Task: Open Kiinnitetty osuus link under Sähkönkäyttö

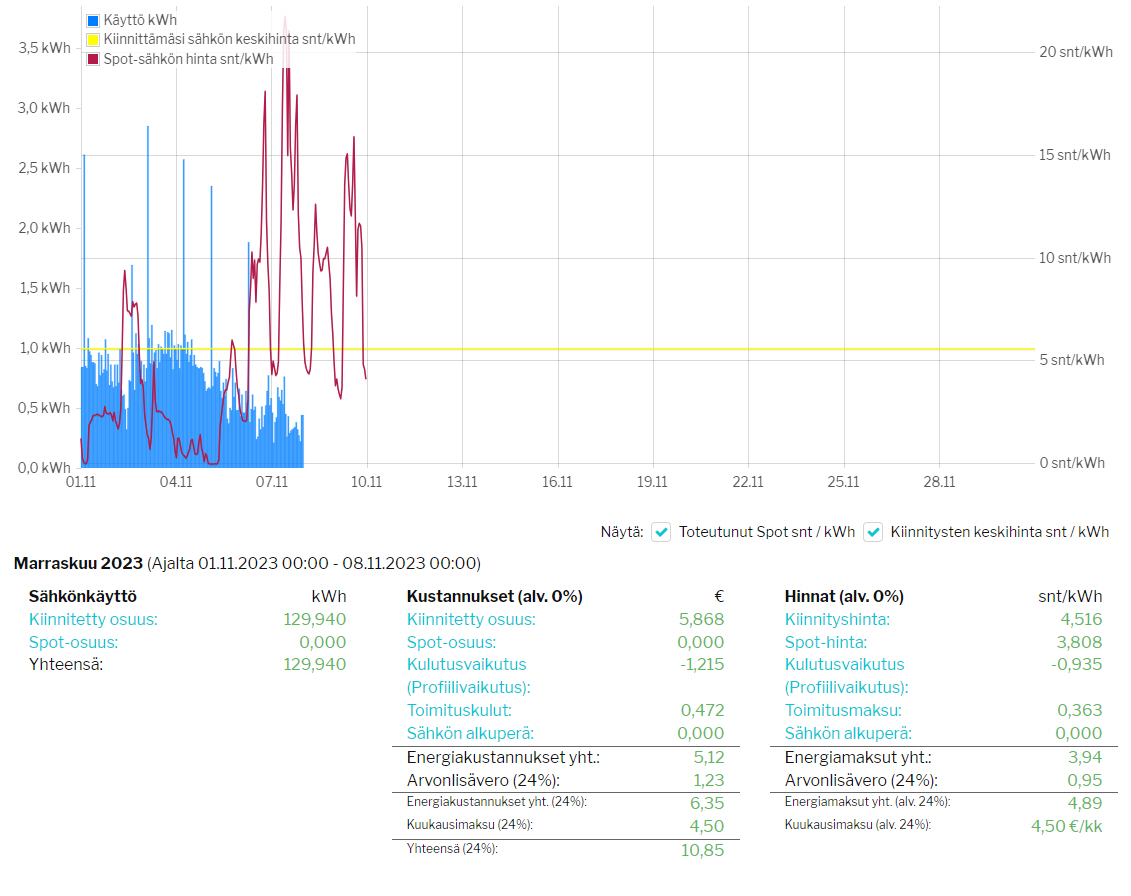Action: coord(93,619)
